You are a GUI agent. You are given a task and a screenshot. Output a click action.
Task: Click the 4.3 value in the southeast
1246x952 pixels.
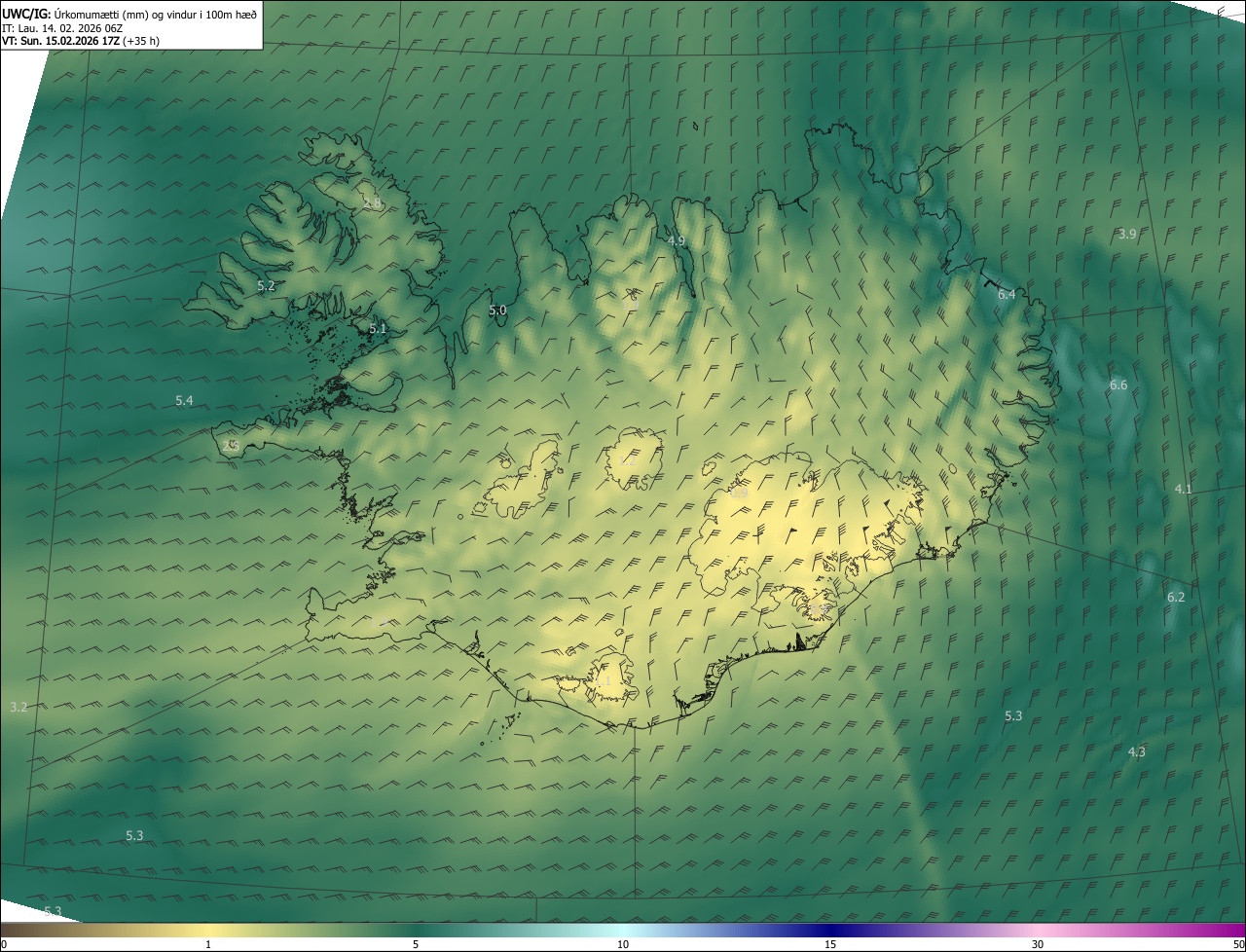pyautogui.click(x=1136, y=751)
